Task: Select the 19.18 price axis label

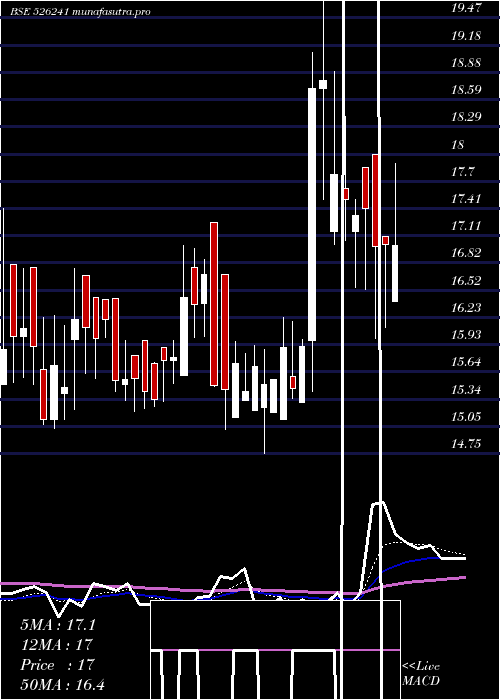Action: [466, 36]
